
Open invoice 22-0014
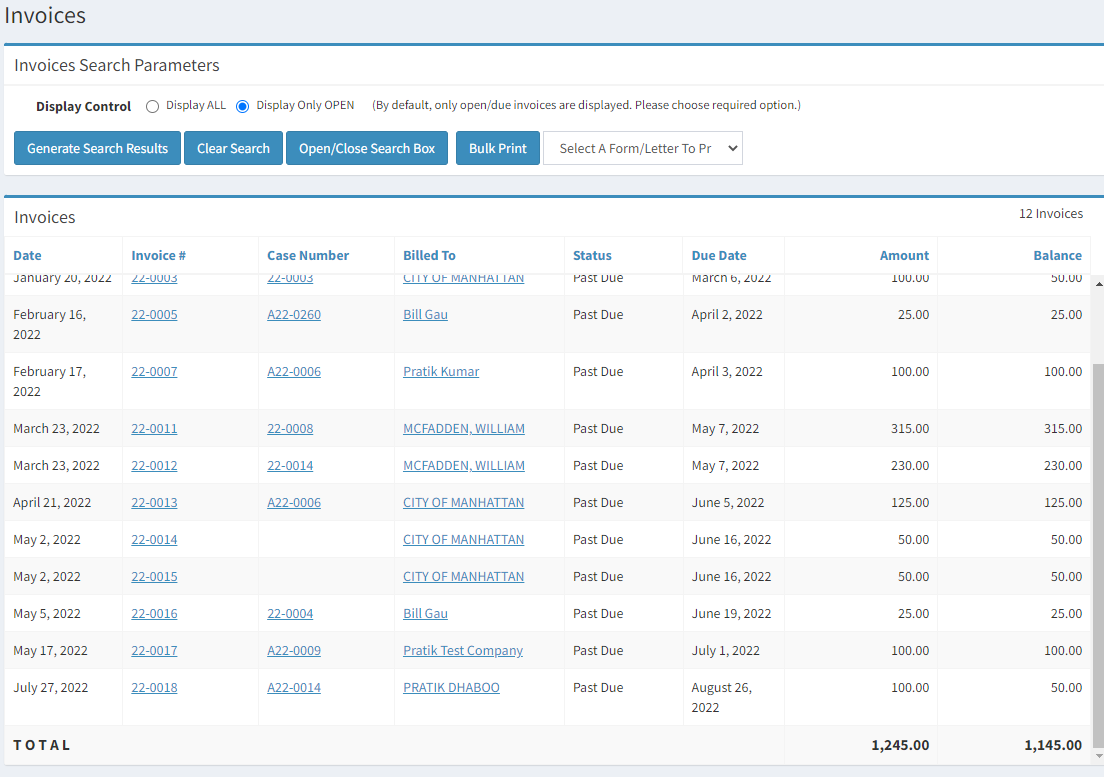pos(154,540)
